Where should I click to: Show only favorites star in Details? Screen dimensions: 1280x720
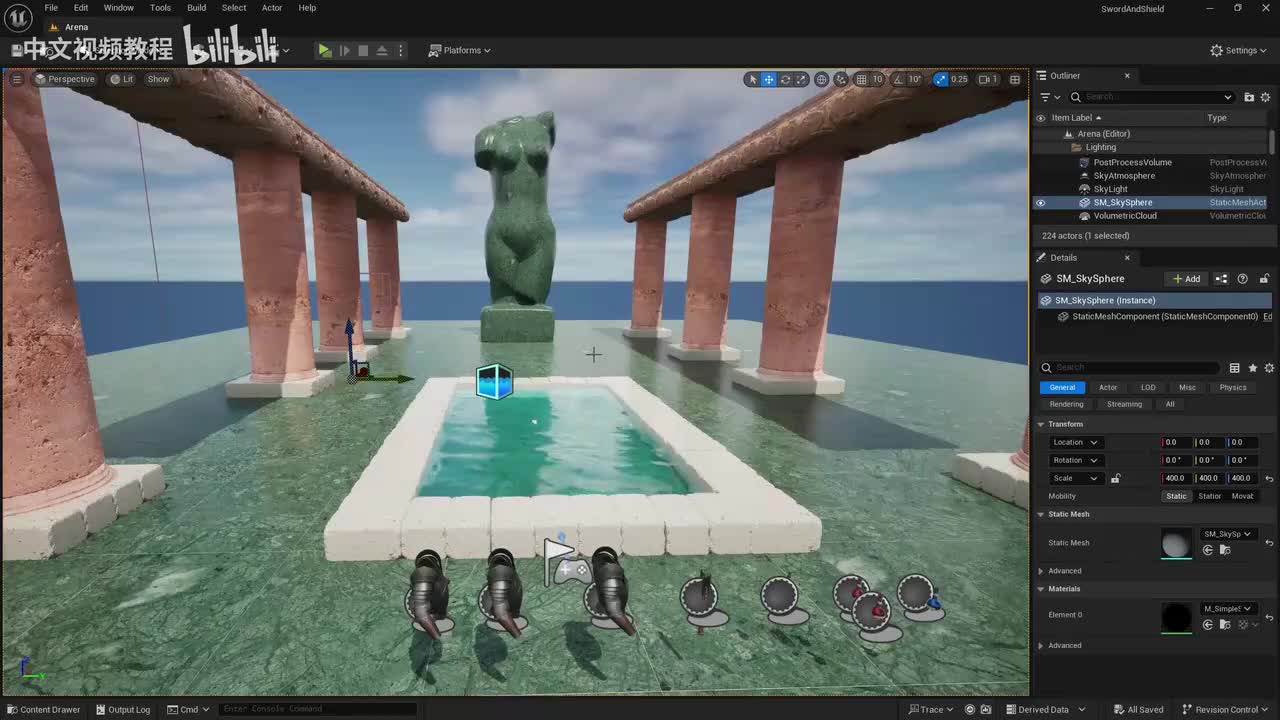click(1252, 368)
